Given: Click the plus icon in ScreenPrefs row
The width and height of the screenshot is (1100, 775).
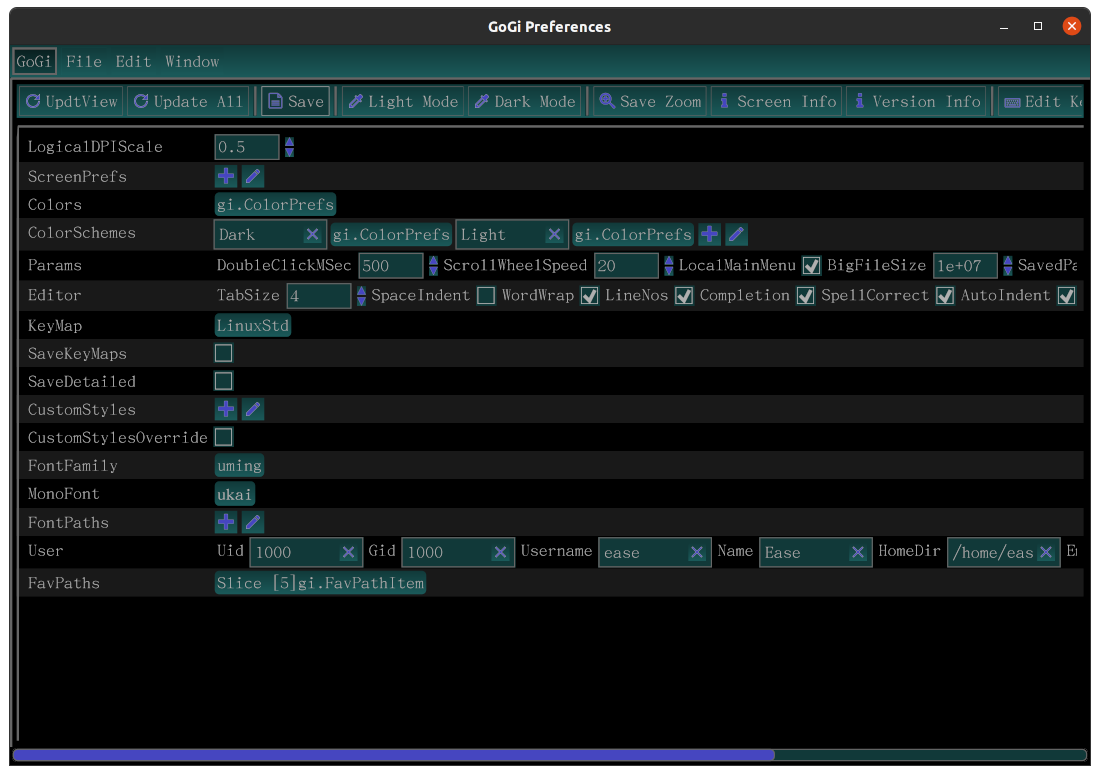Looking at the screenshot, I should 226,177.
